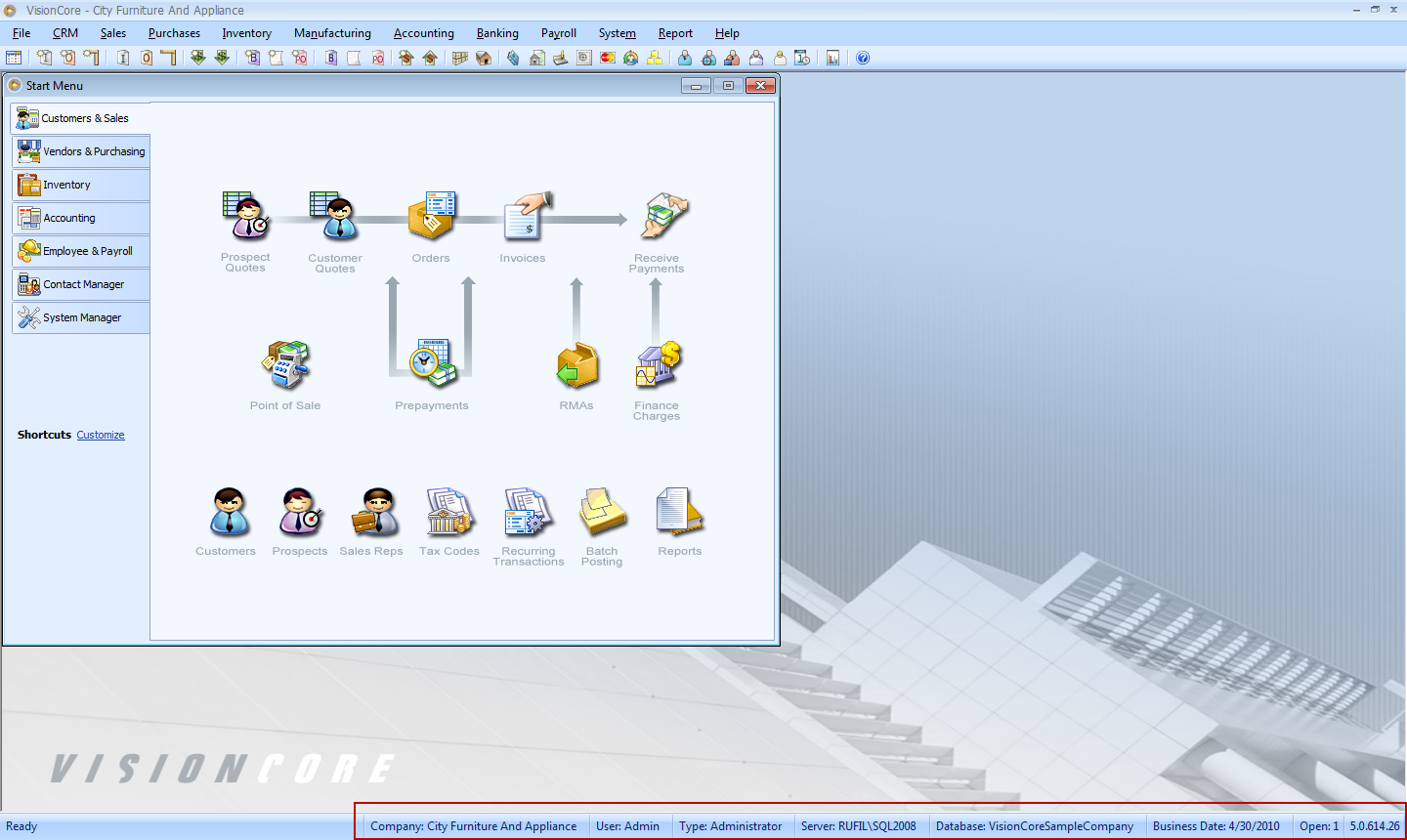Image resolution: width=1407 pixels, height=840 pixels.
Task: Switch to the Accounting sidebar section
Action: [81, 218]
